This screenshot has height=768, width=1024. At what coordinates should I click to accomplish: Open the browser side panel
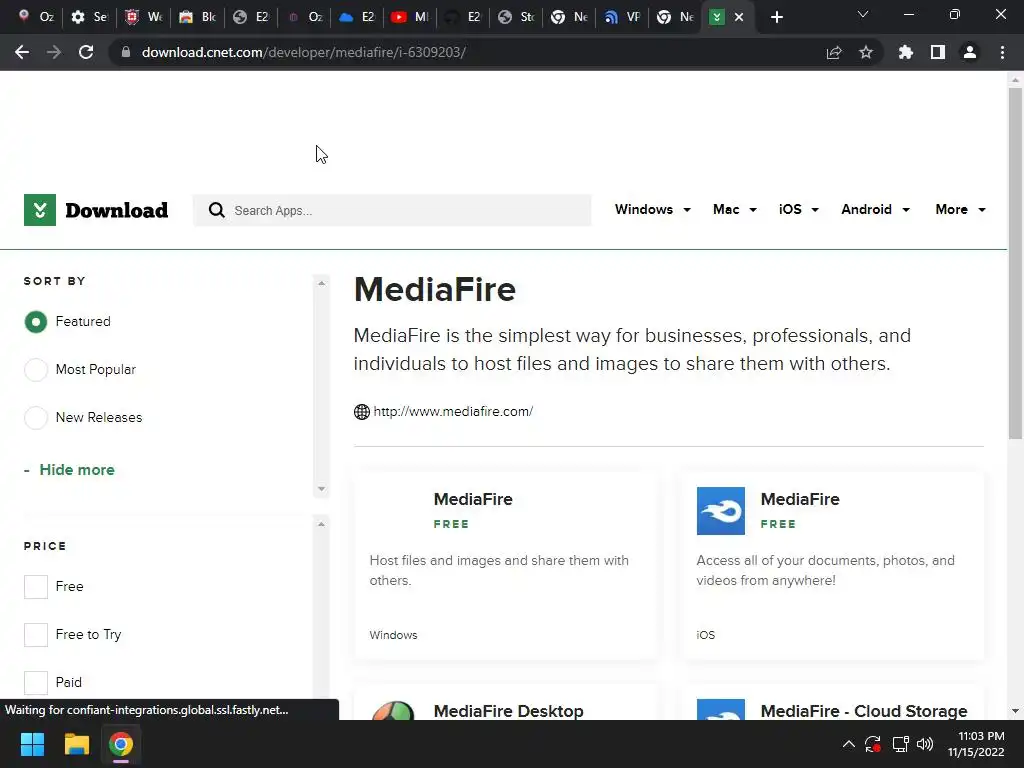(938, 52)
